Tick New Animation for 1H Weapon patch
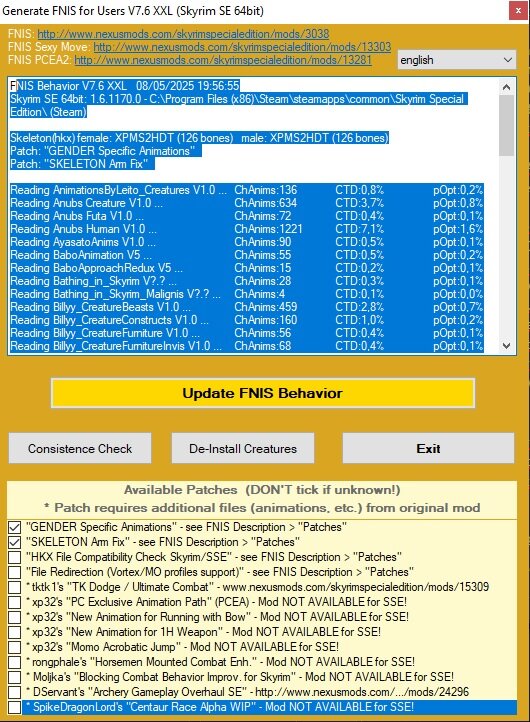 pyautogui.click(x=15, y=632)
